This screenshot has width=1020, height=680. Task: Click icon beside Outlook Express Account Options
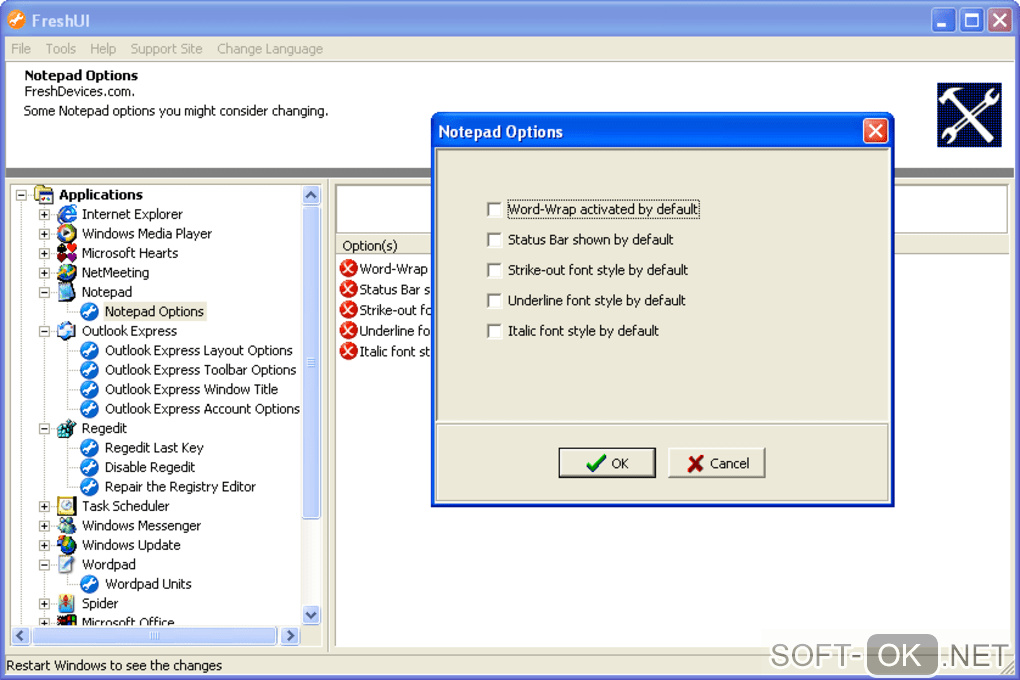[90, 409]
